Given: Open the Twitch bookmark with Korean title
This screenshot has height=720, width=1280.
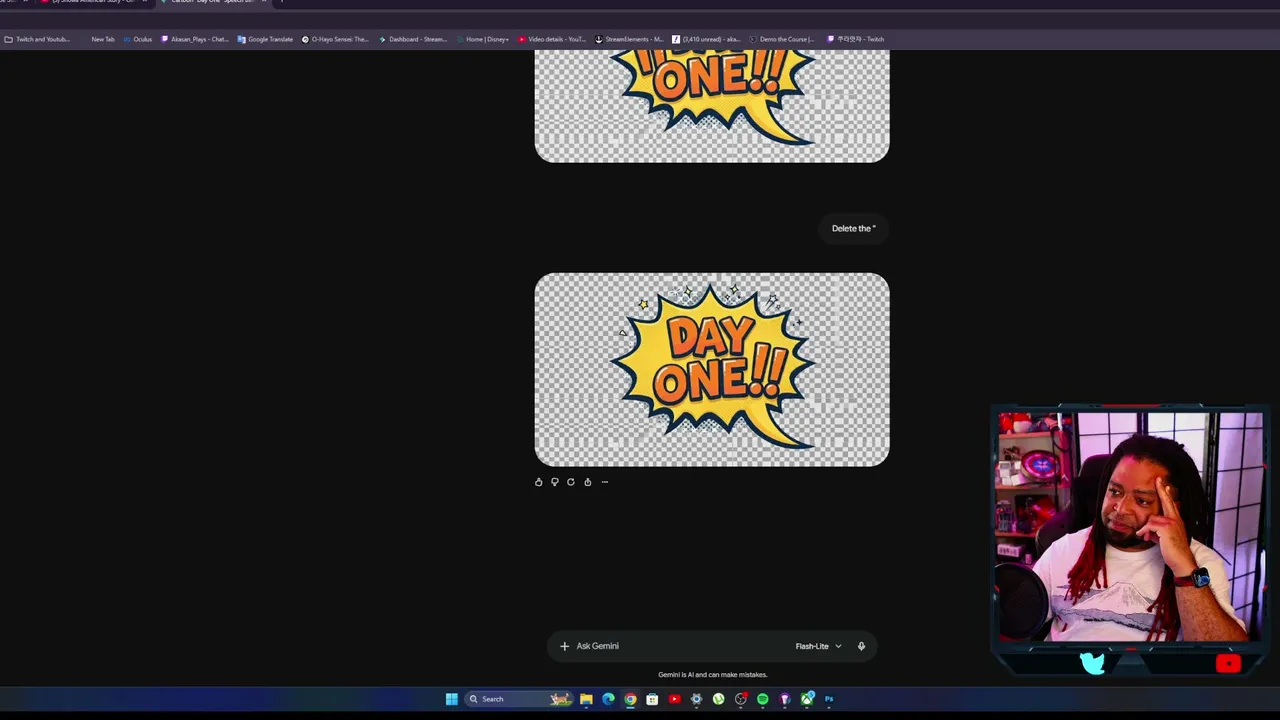Looking at the screenshot, I should click(x=856, y=39).
